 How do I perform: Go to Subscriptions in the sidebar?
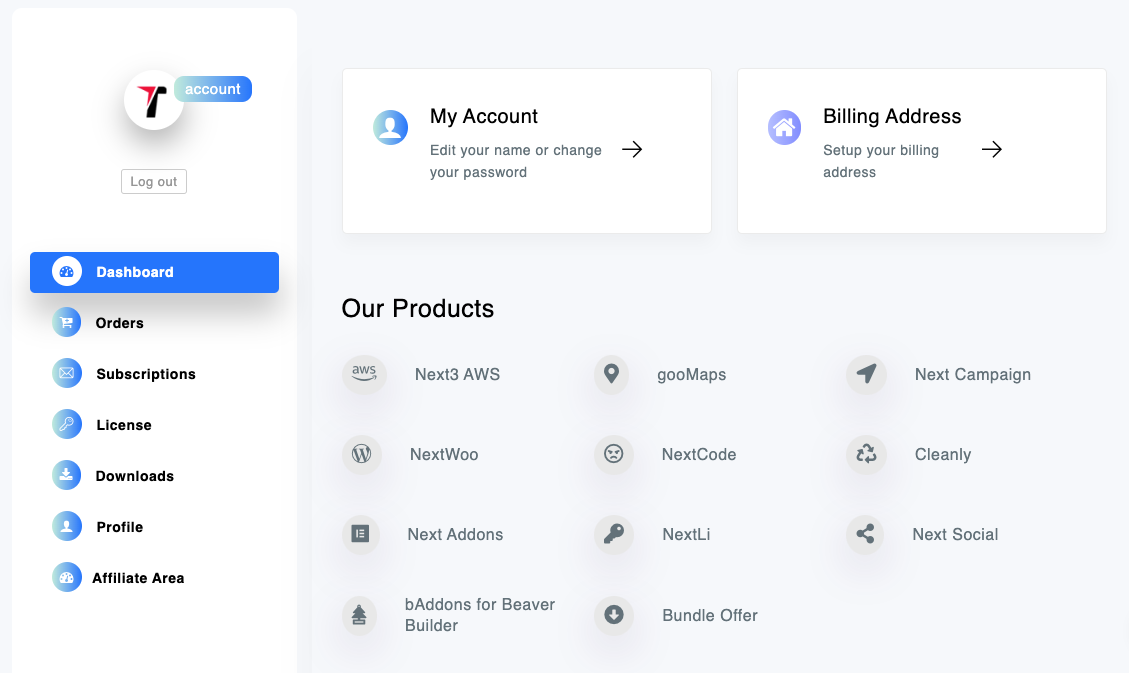[146, 374]
